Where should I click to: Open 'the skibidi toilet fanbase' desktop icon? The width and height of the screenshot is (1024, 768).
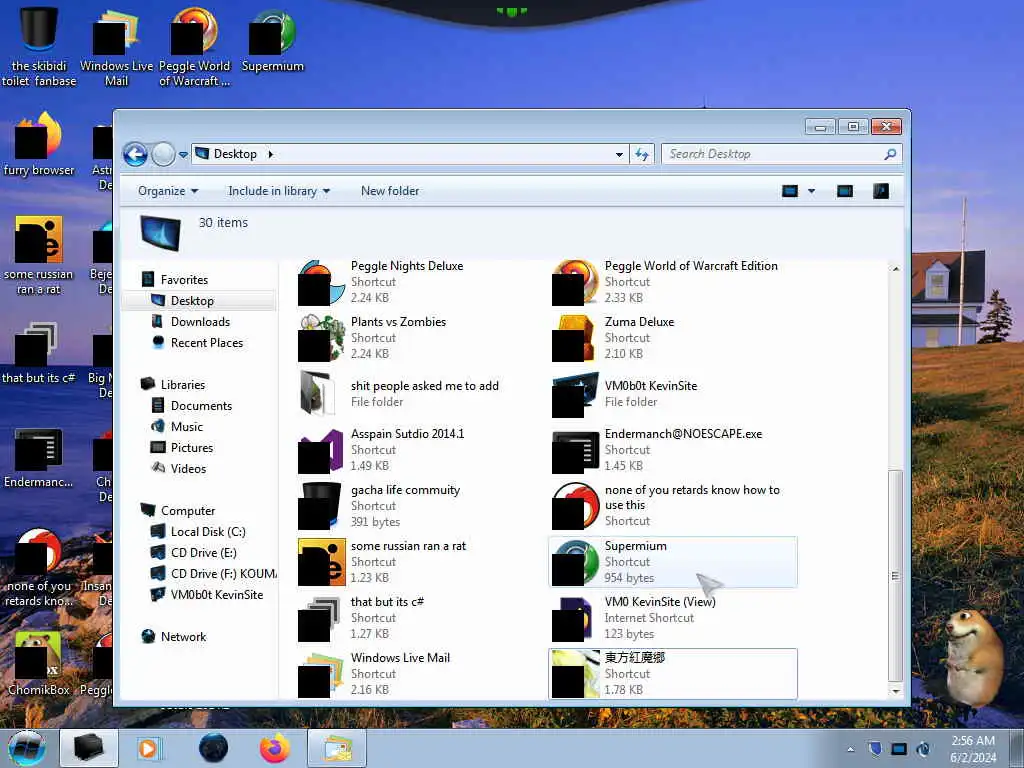pyautogui.click(x=39, y=48)
